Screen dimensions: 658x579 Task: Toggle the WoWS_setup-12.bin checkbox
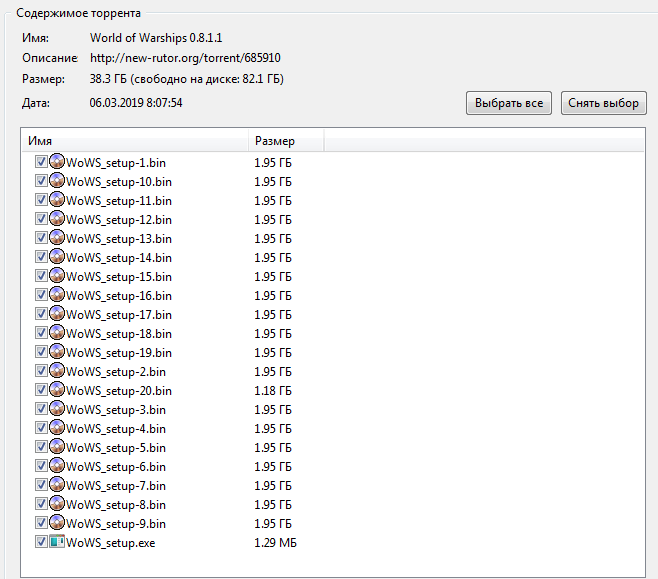[x=41, y=219]
